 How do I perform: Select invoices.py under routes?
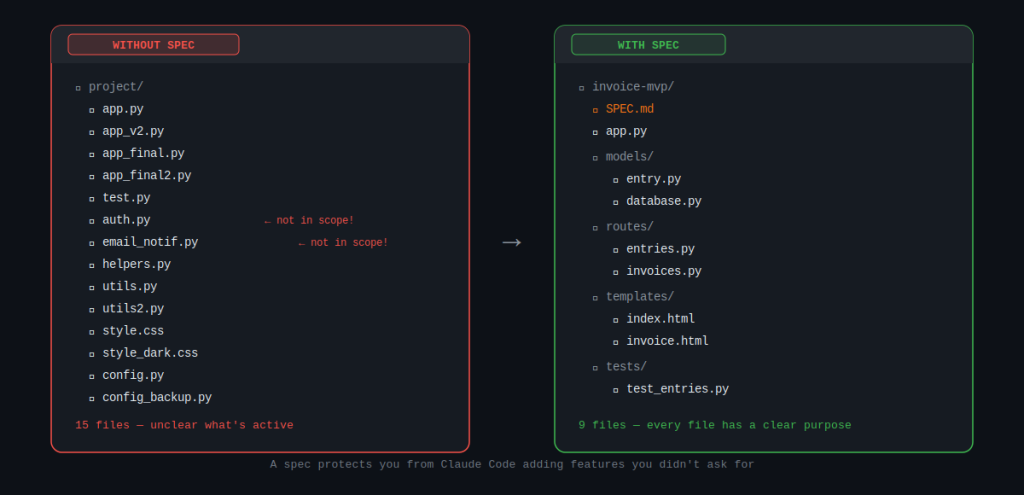663,271
